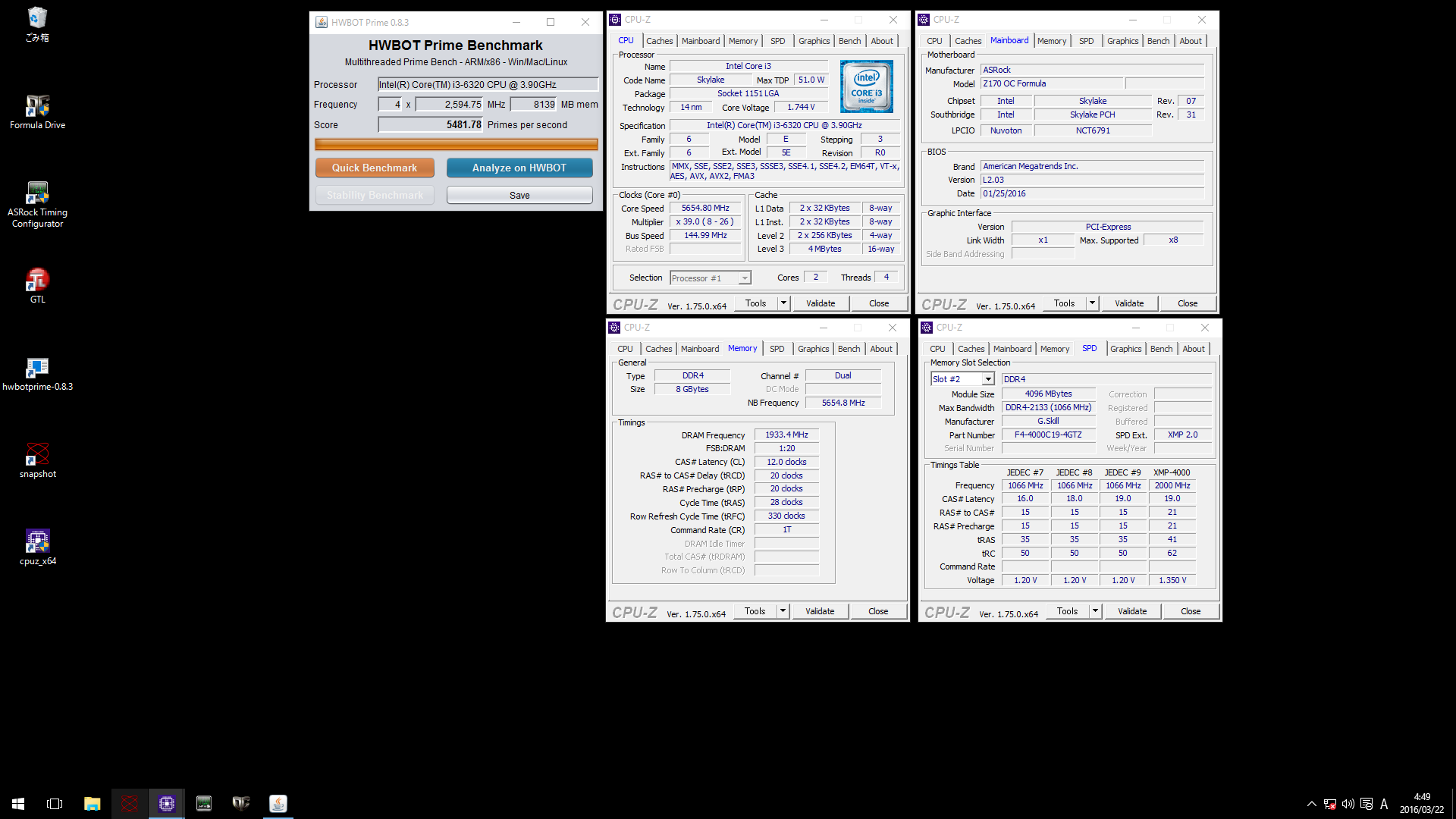Click the XMP-4000 voltage 1.350 V

pos(1172,580)
